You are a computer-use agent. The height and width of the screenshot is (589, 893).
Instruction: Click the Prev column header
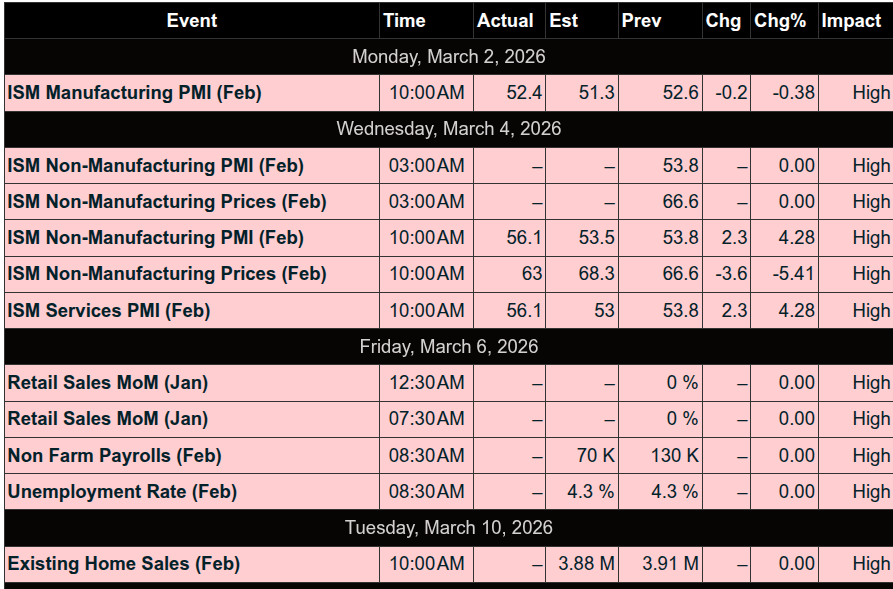click(641, 21)
